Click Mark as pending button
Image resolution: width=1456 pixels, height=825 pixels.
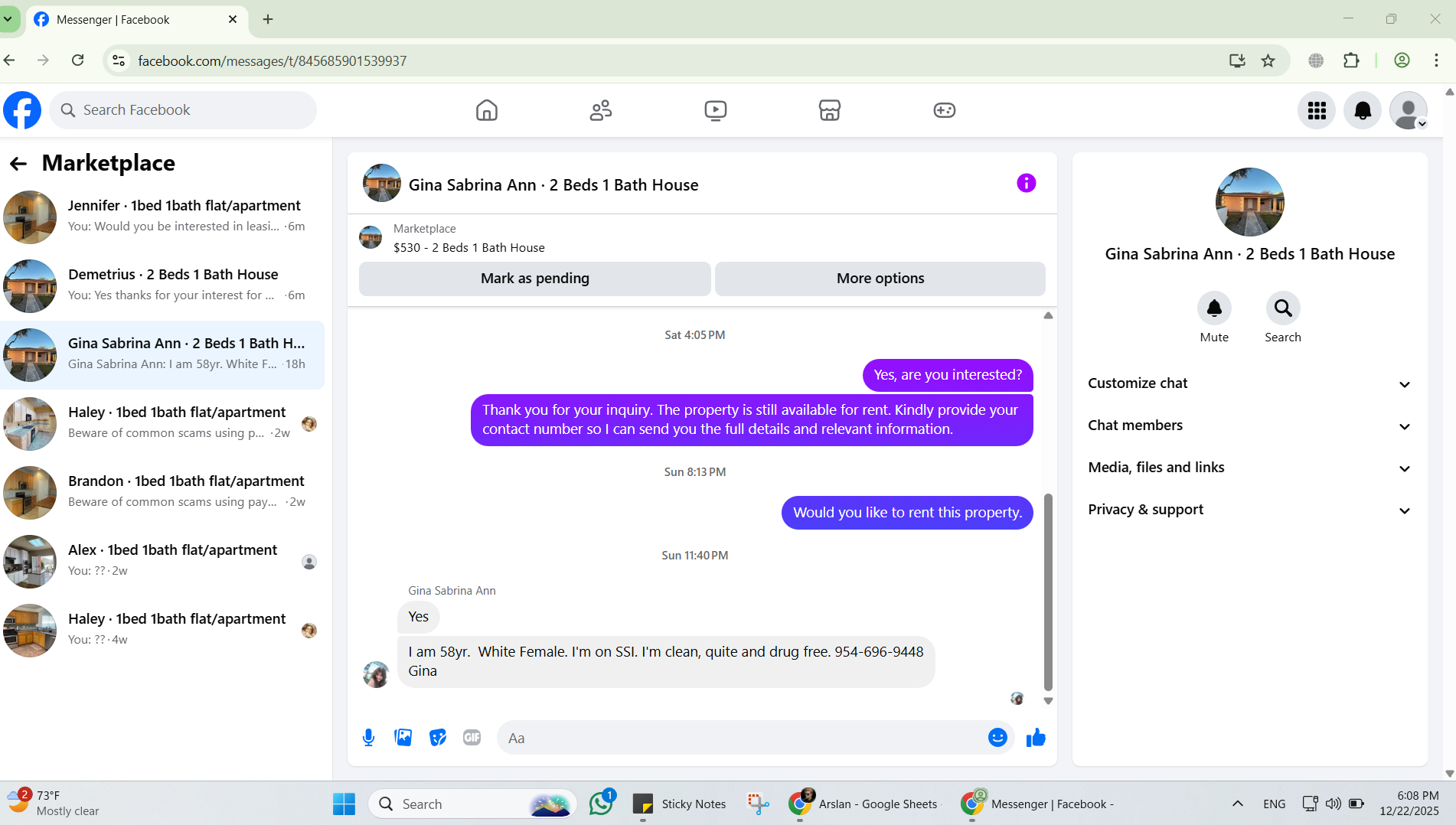click(x=534, y=279)
